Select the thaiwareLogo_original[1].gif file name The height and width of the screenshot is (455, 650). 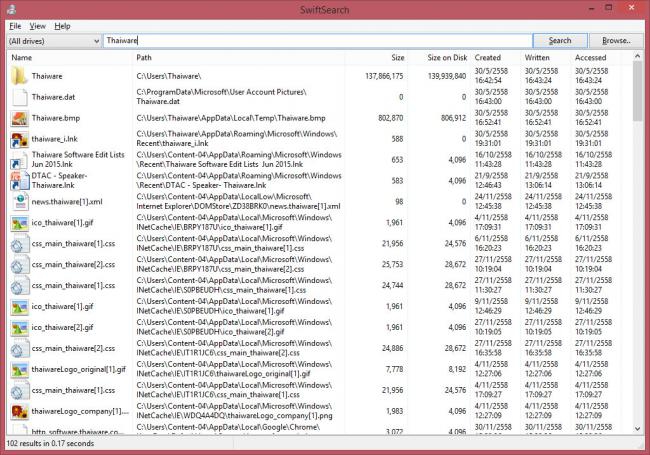pos(78,369)
